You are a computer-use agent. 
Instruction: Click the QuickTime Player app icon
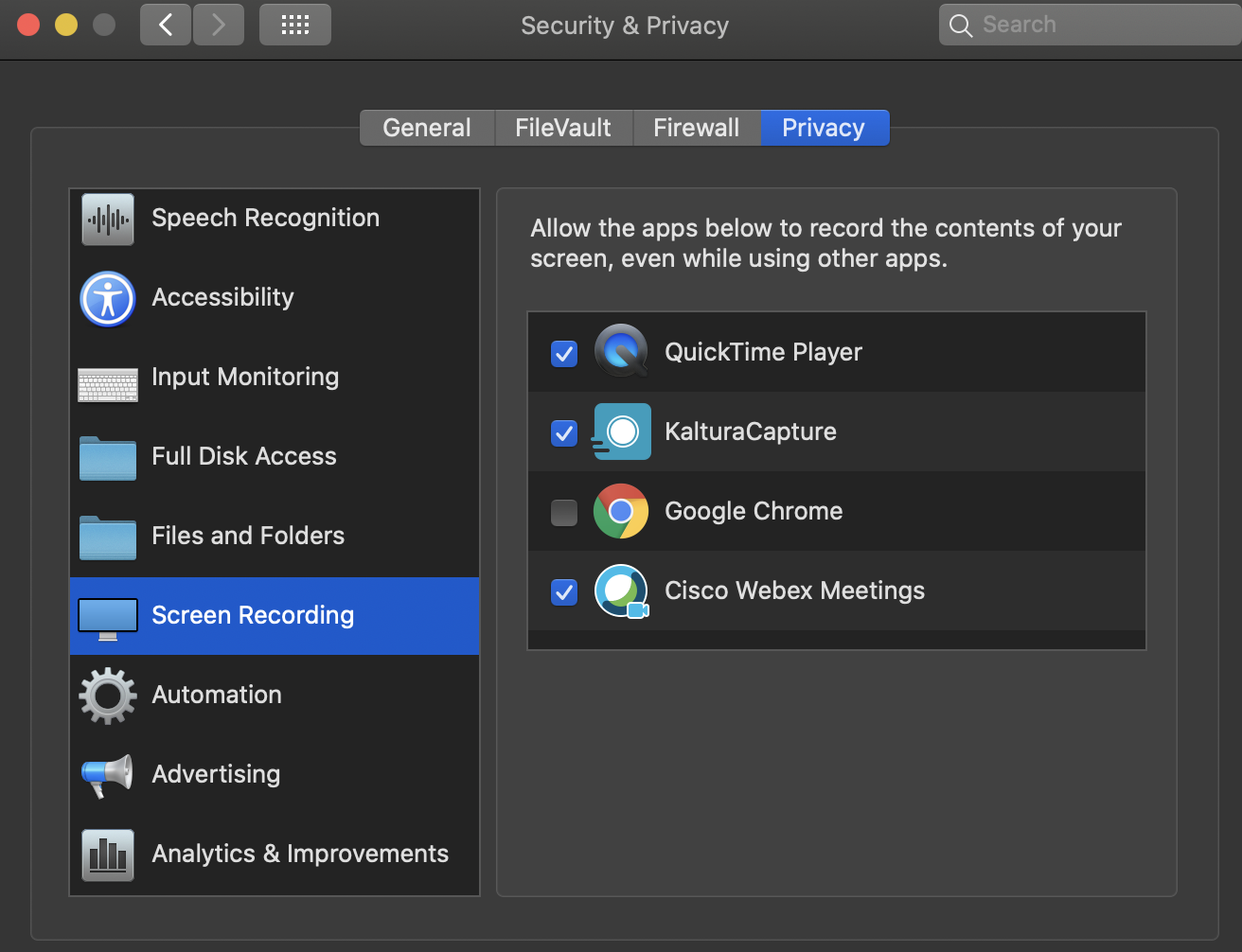click(622, 351)
